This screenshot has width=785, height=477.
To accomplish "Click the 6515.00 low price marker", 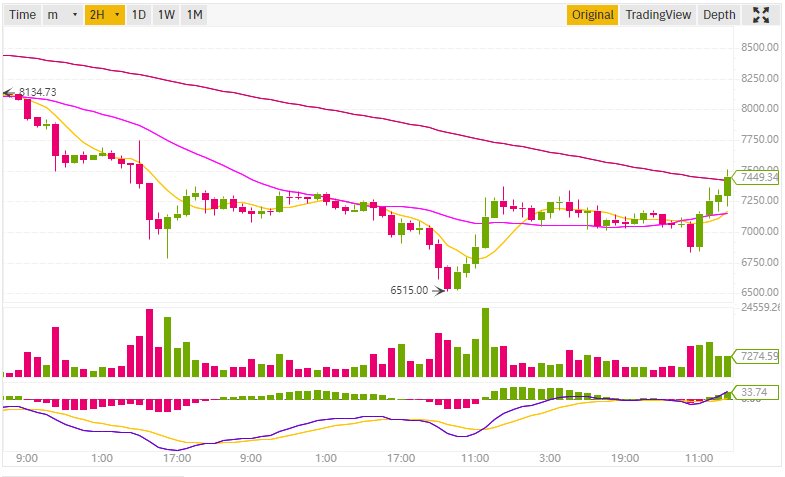I will (409, 290).
